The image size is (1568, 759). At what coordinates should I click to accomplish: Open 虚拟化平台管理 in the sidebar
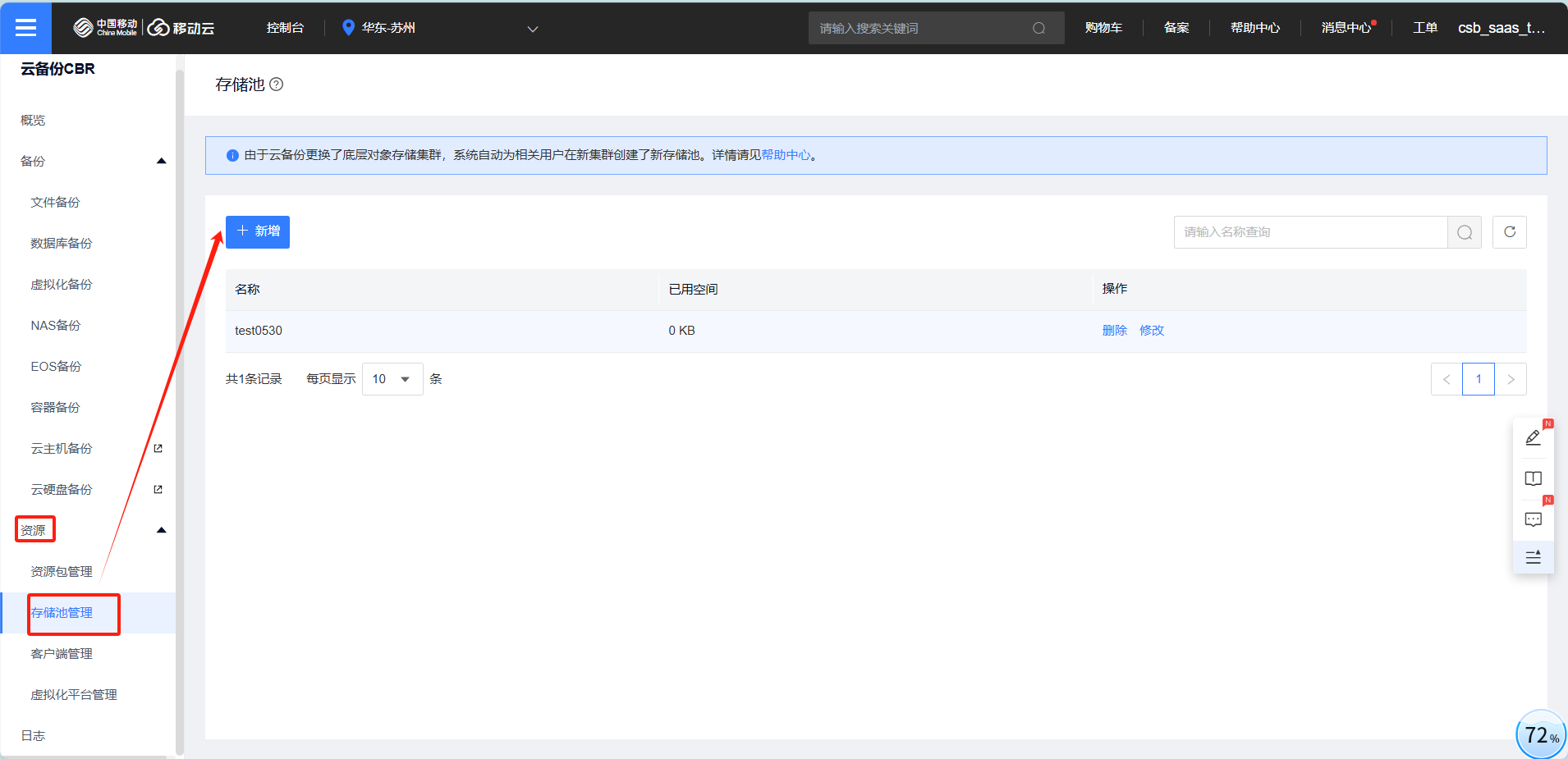pos(74,694)
